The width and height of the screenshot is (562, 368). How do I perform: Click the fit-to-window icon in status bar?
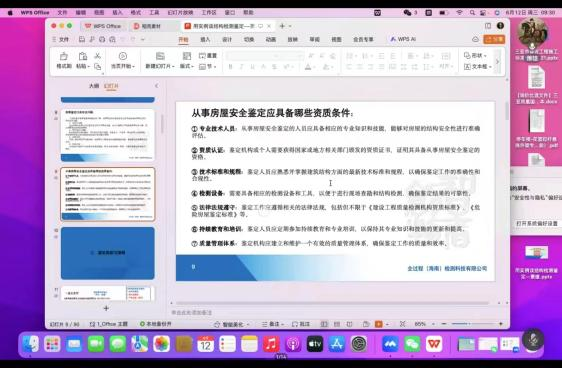pos(403,324)
